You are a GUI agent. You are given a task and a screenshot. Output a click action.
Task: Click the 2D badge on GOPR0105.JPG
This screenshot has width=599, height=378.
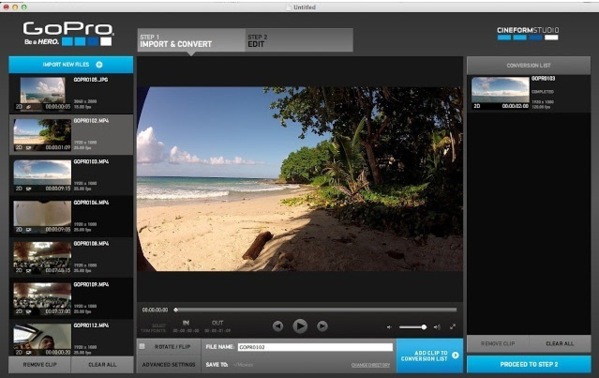click(x=19, y=107)
